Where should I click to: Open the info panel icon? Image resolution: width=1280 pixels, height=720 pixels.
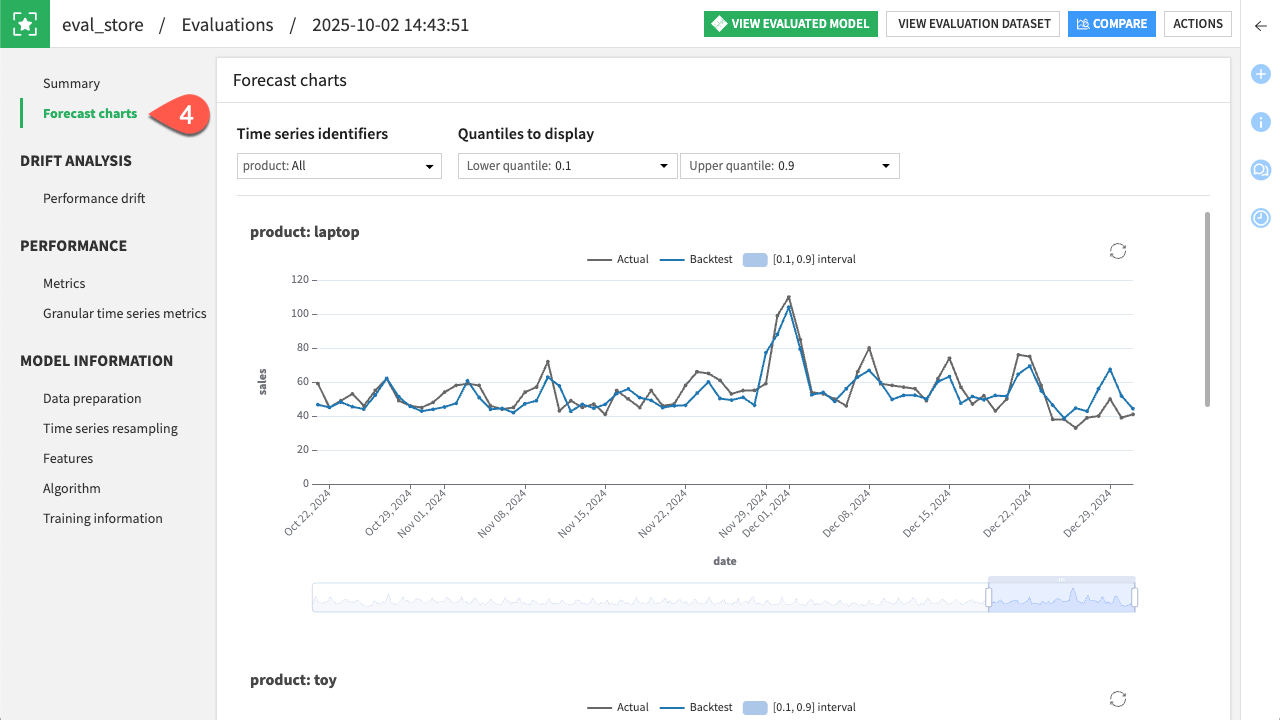(1260, 122)
